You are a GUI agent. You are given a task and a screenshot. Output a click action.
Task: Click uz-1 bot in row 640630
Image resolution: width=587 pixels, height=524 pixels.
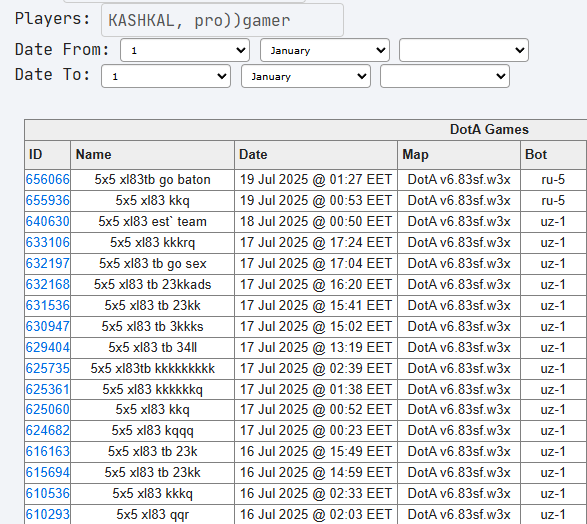553,222
